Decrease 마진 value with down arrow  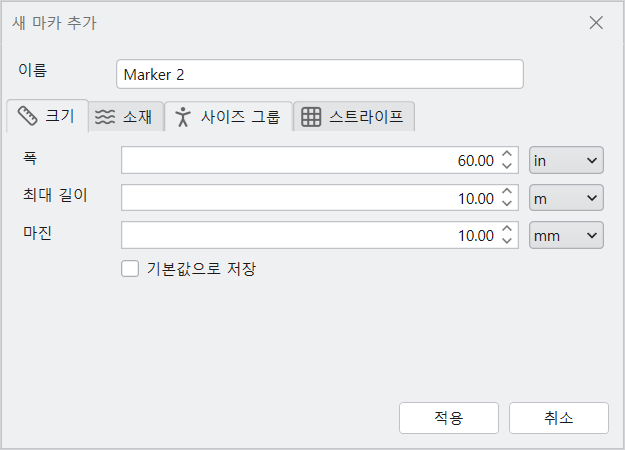tap(507, 240)
